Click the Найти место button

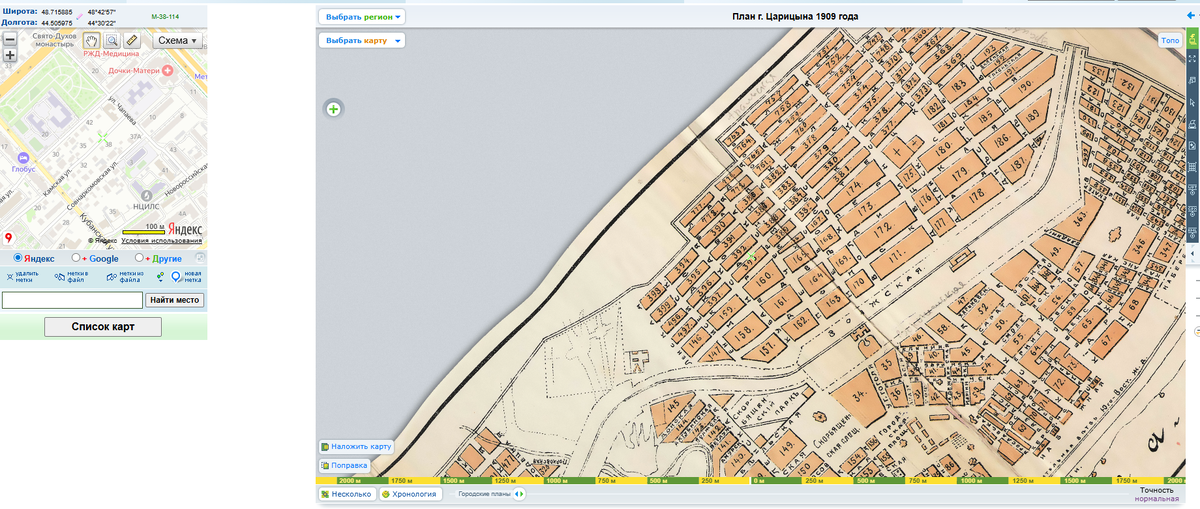tap(176, 300)
